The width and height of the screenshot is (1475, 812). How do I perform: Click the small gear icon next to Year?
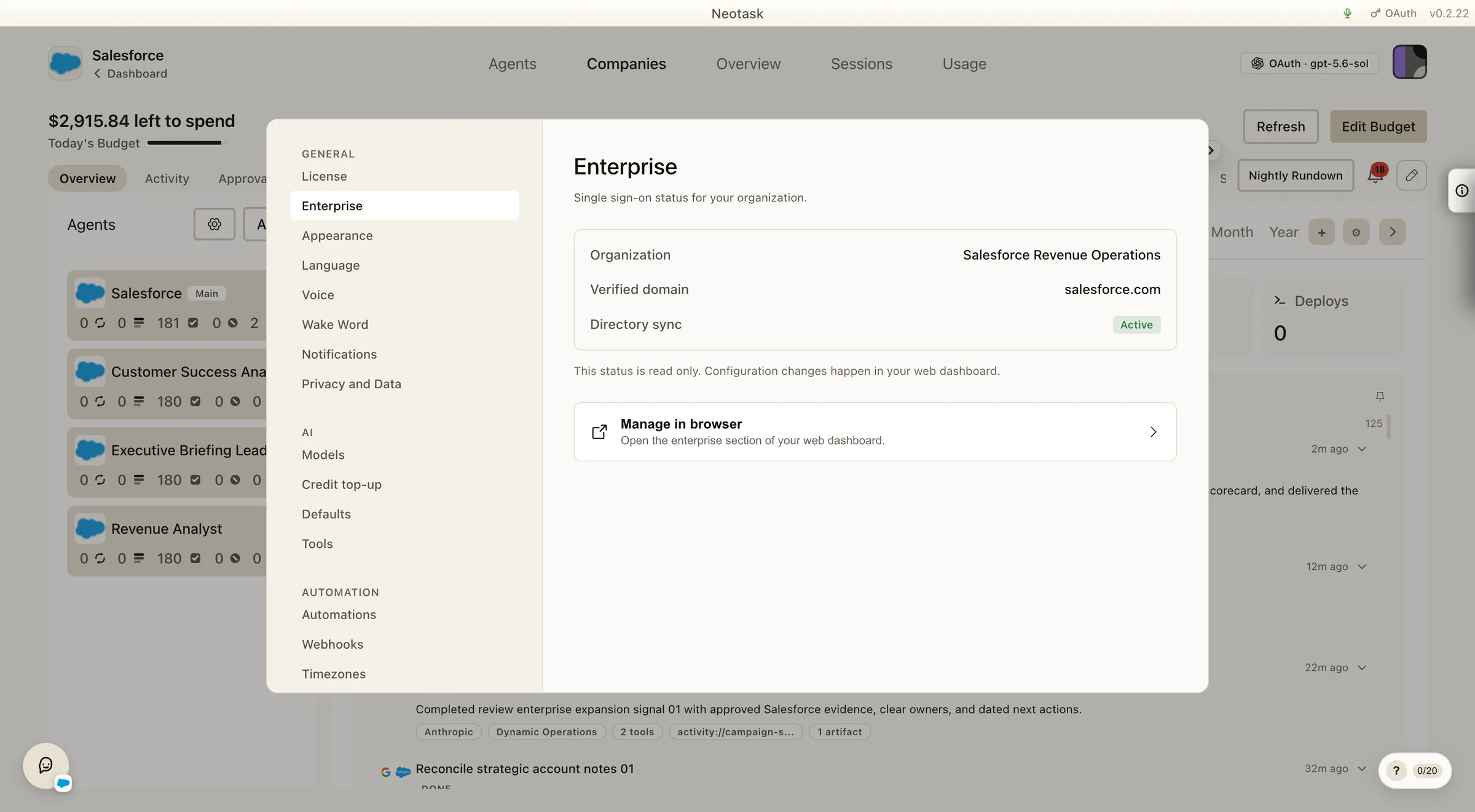1356,232
